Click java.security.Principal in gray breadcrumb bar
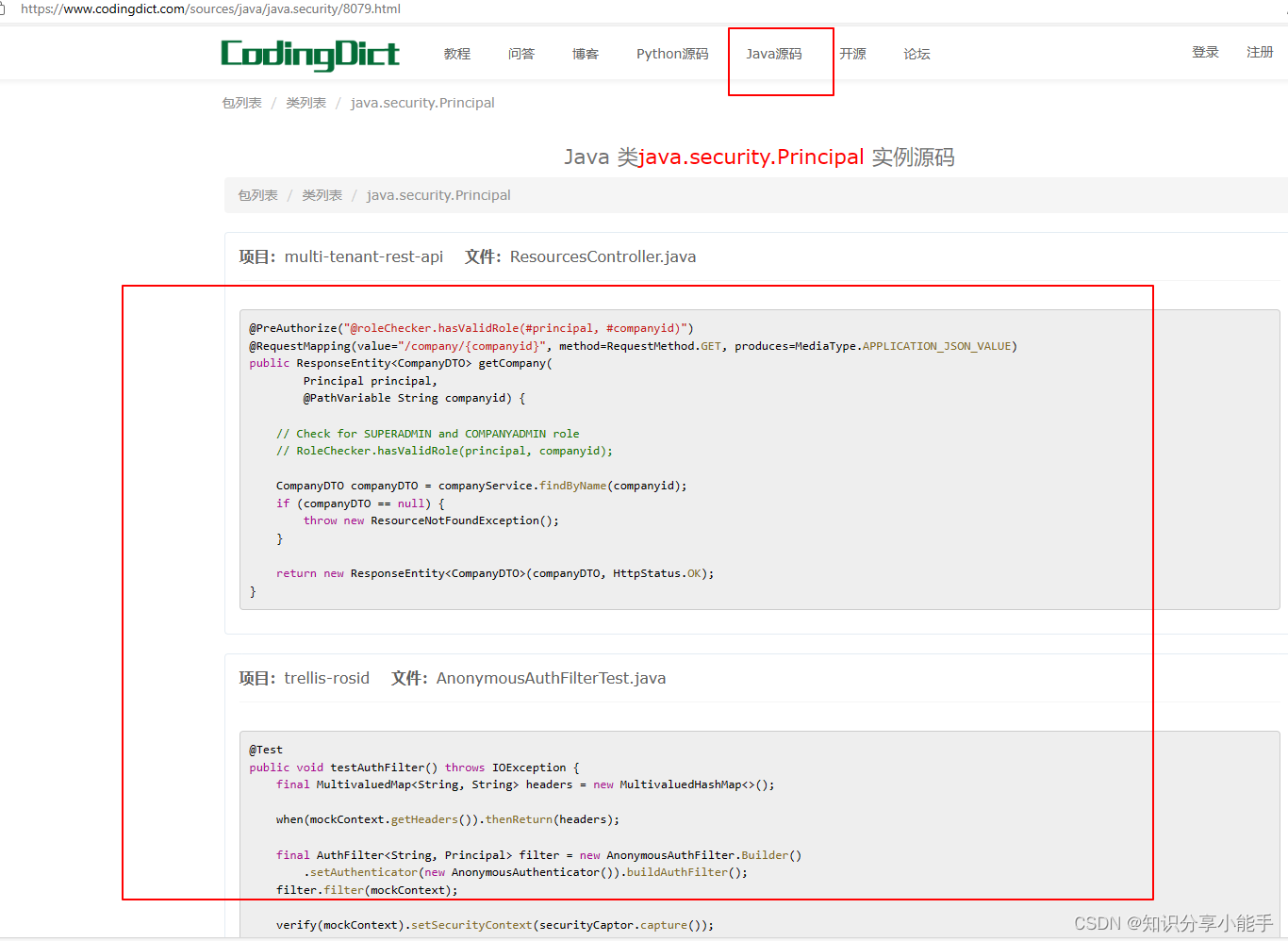Screen dimensions: 1288x941 [x=438, y=195]
